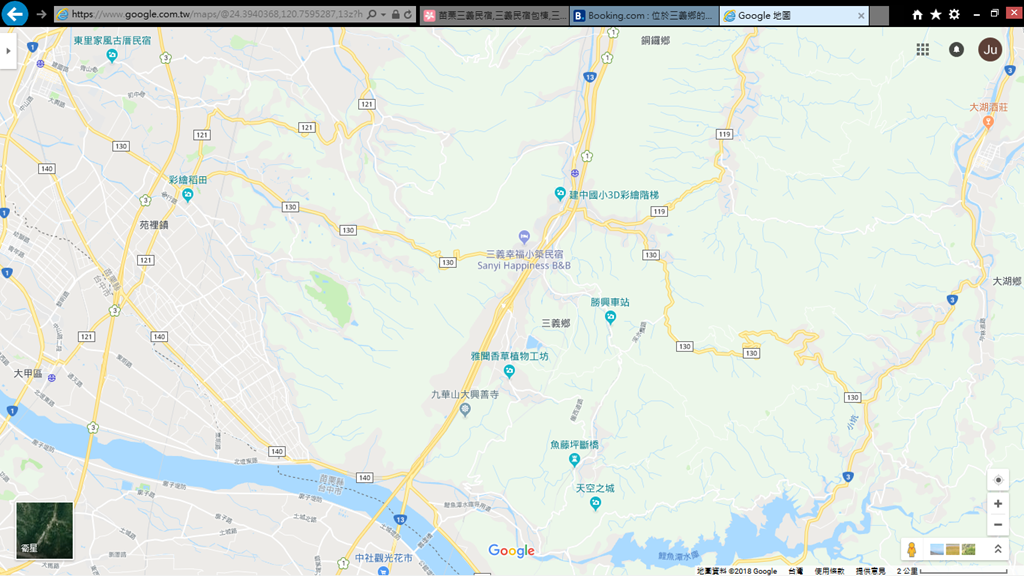Switch to satellite view thumbnail
Image resolution: width=1024 pixels, height=576 pixels.
coord(44,530)
